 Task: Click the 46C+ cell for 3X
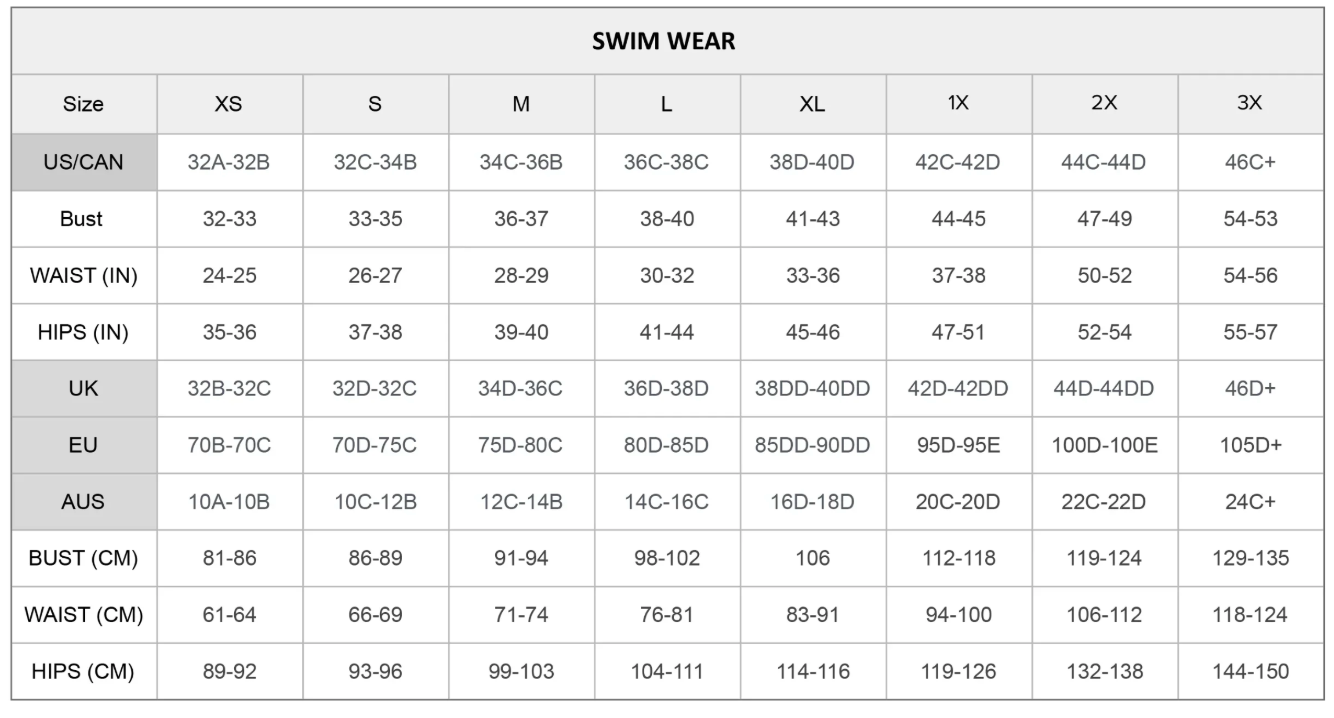[1250, 162]
